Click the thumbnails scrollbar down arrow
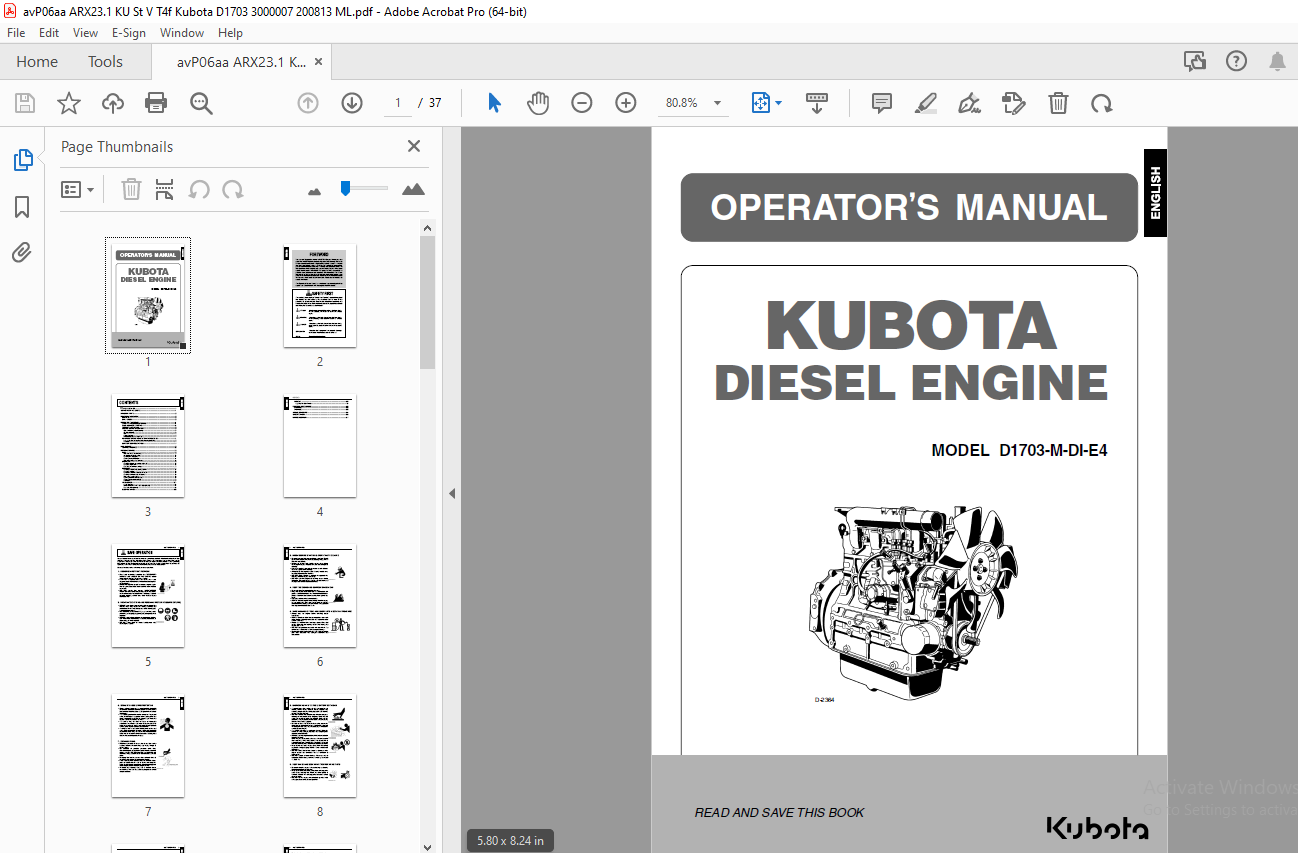Image resolution: width=1298 pixels, height=853 pixels. point(427,845)
